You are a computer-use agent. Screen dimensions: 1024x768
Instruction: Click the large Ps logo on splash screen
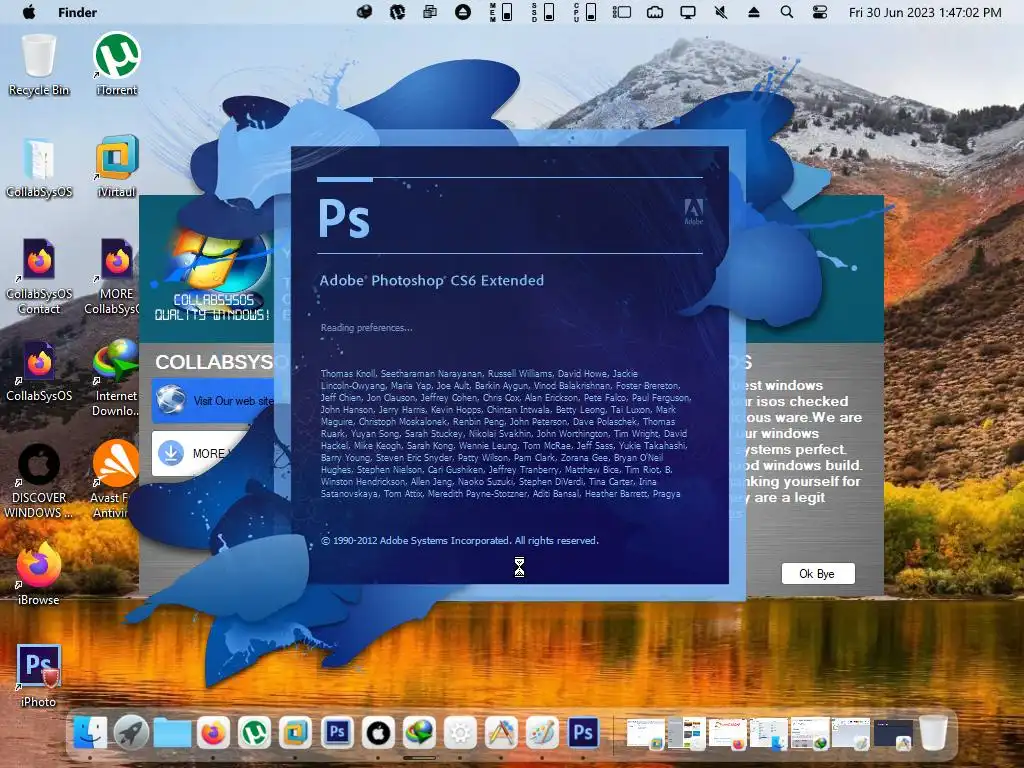click(x=344, y=217)
